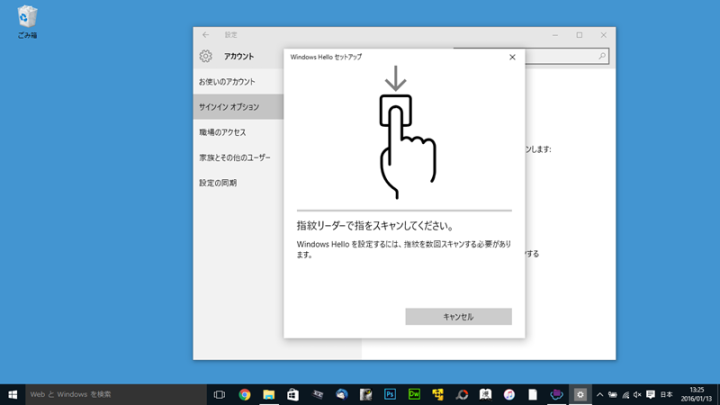Open File Explorer from the taskbar
Image resolution: width=720 pixels, height=405 pixels.
pyautogui.click(x=268, y=394)
